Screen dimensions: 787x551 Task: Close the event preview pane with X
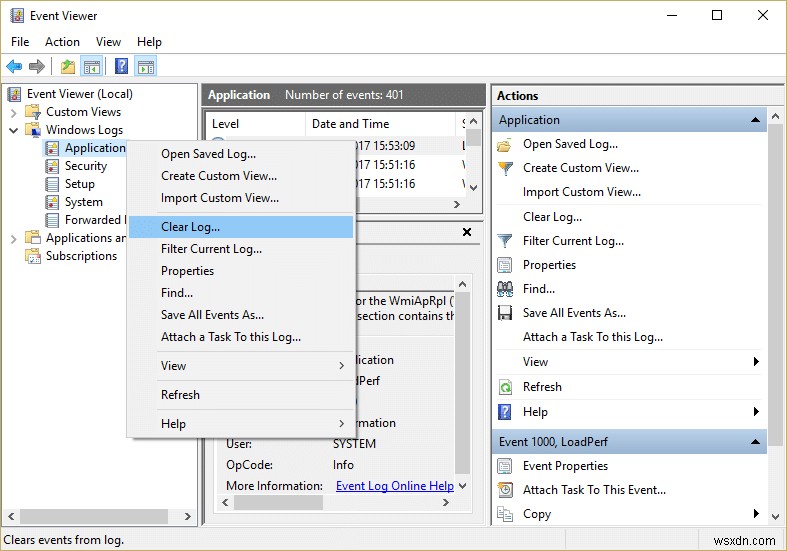click(x=467, y=232)
